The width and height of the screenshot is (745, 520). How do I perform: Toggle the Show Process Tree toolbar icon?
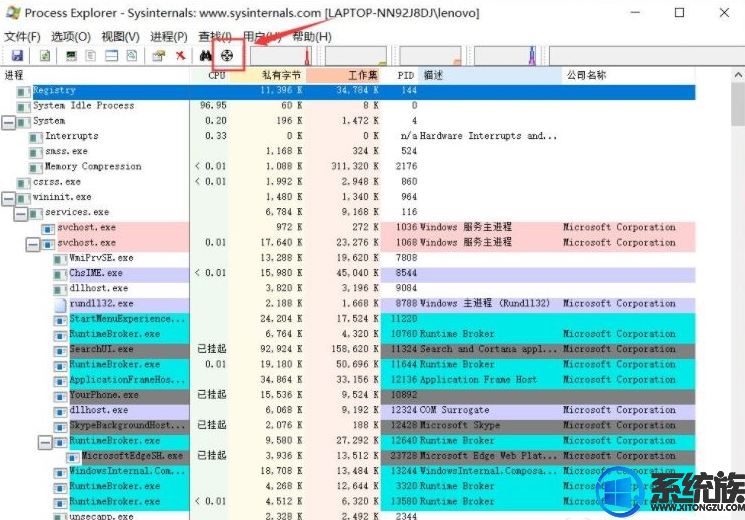tap(90, 56)
